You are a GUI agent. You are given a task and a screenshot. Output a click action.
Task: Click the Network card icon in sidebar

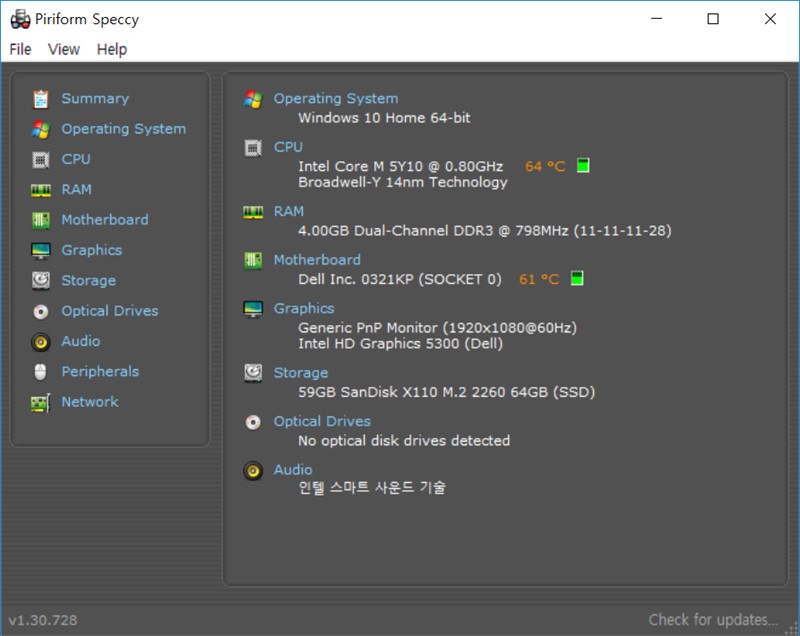(41, 402)
